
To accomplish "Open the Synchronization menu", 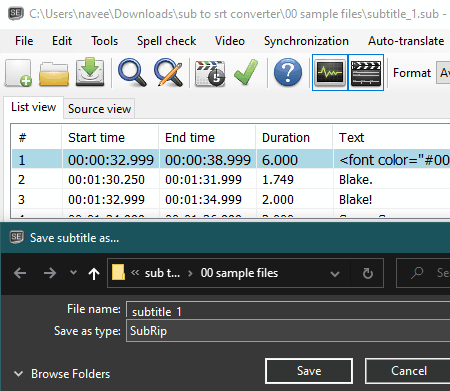I will pyautogui.click(x=306, y=41).
